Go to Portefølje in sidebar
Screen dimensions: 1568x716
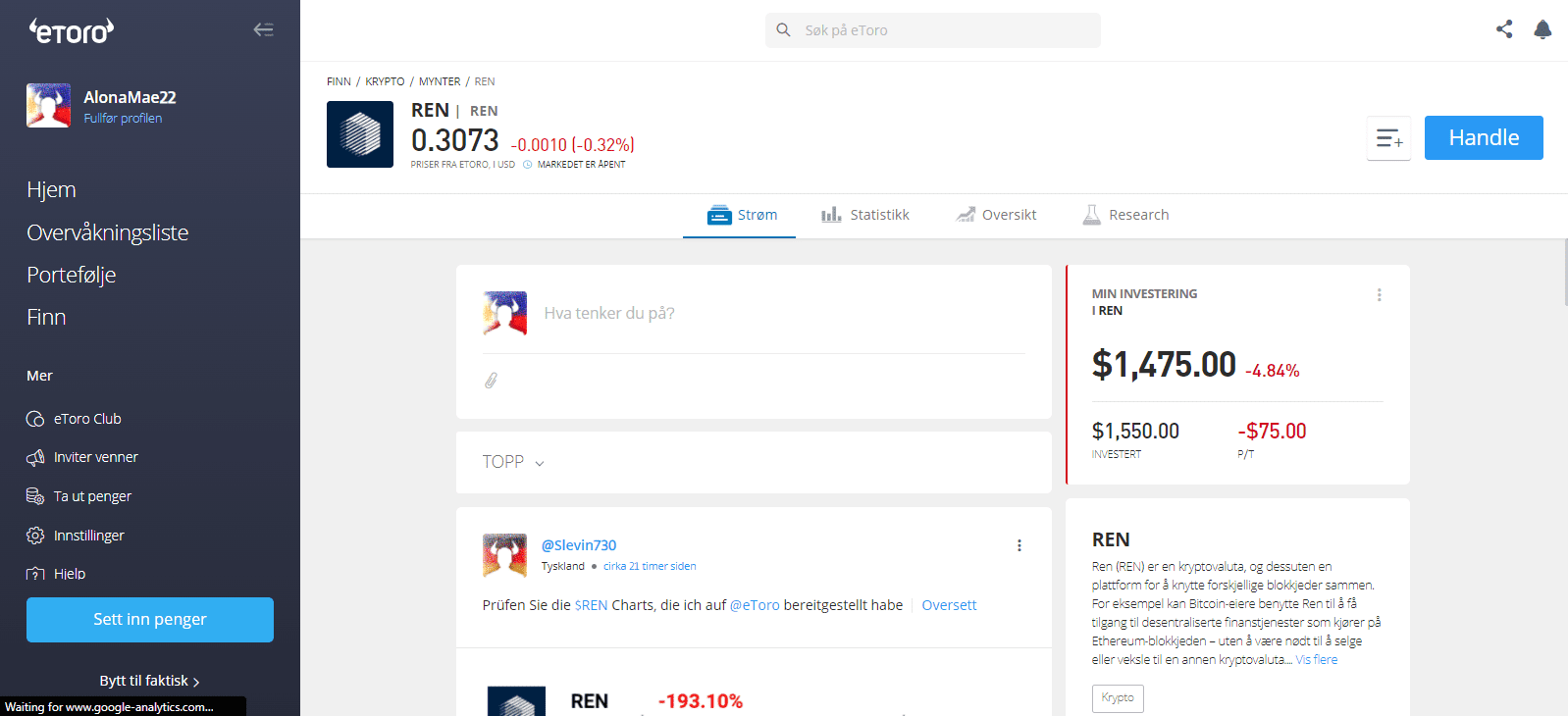coord(72,275)
